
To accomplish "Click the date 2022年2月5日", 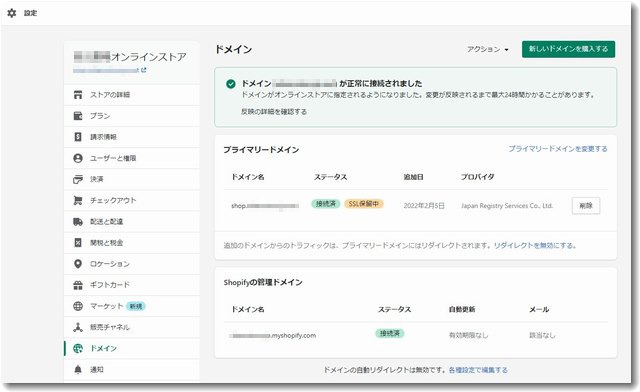I will pyautogui.click(x=424, y=206).
